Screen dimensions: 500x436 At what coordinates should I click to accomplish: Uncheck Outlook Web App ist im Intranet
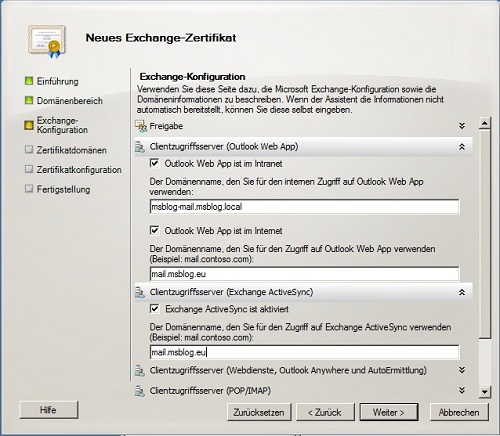pyautogui.click(x=154, y=163)
